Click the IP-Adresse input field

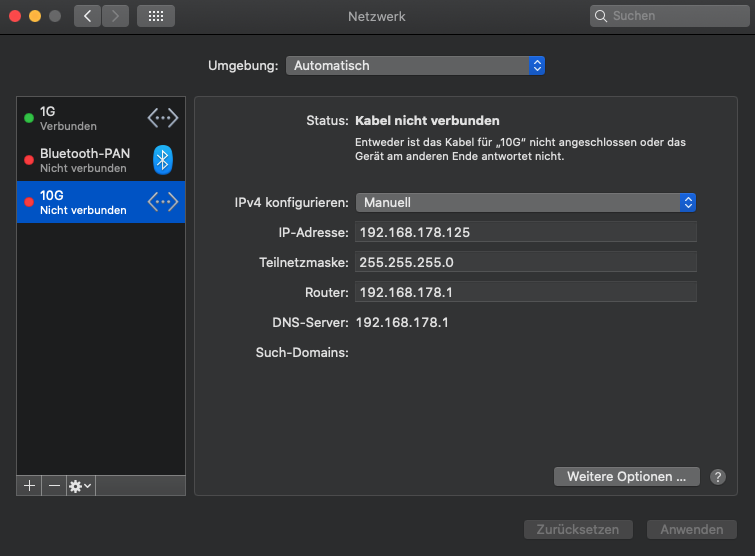[525, 232]
